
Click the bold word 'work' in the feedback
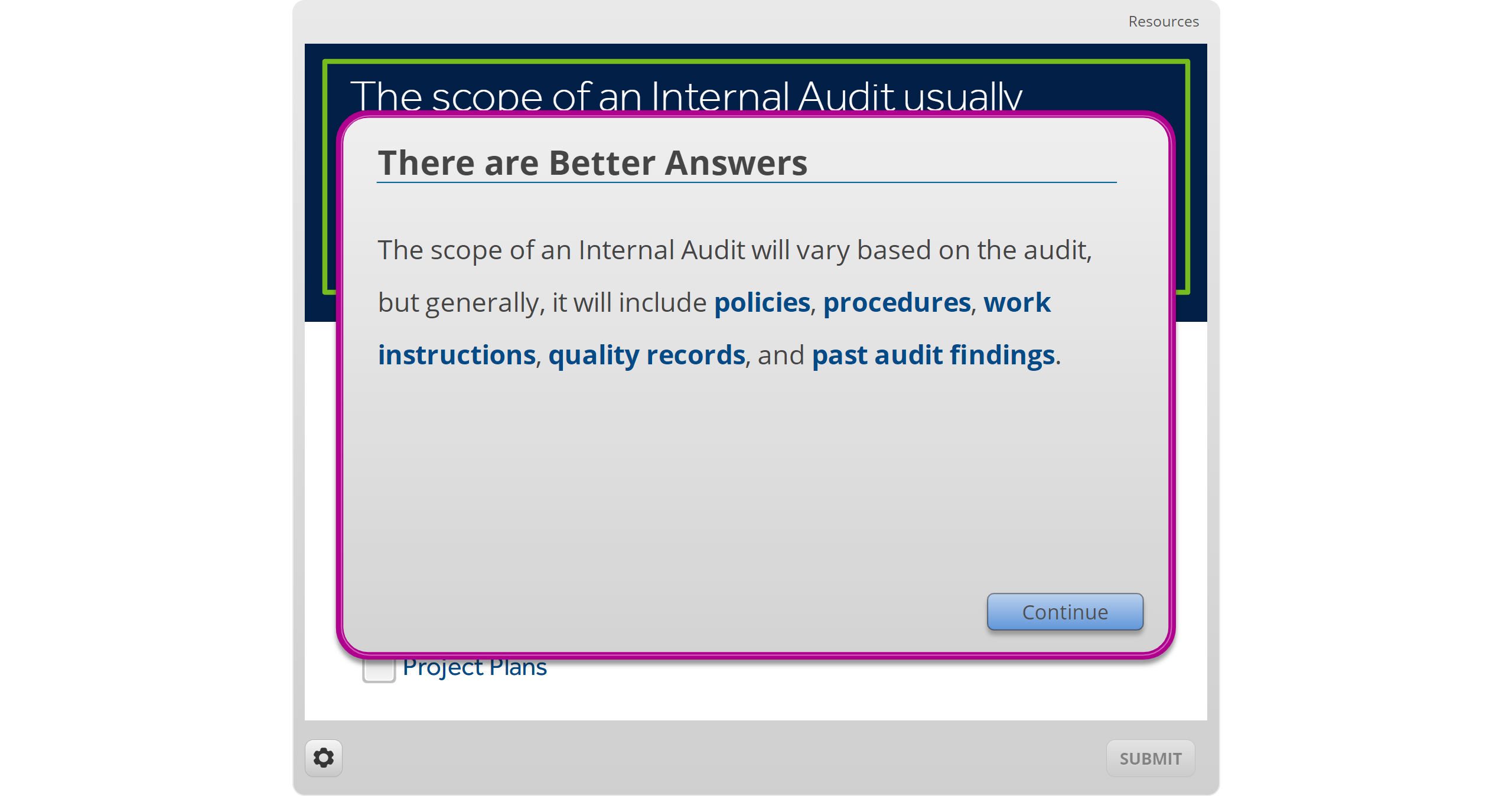tap(1017, 303)
